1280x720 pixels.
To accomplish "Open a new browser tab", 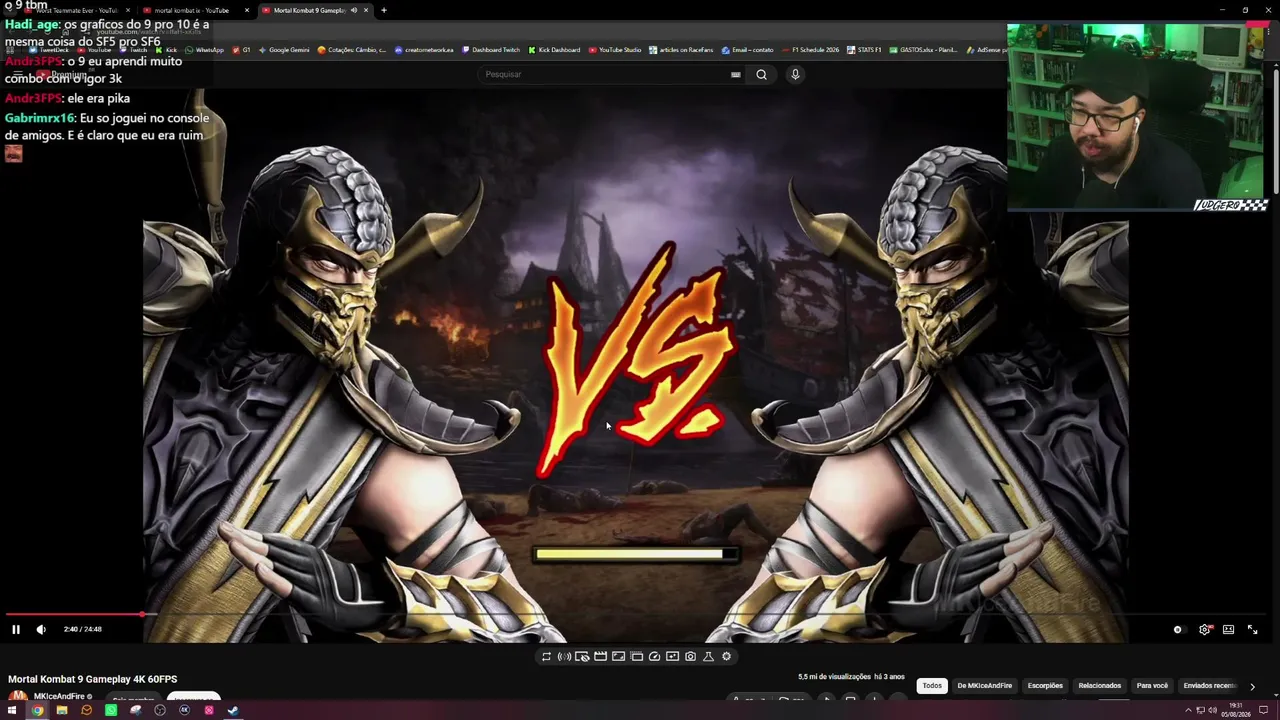I will pos(383,10).
